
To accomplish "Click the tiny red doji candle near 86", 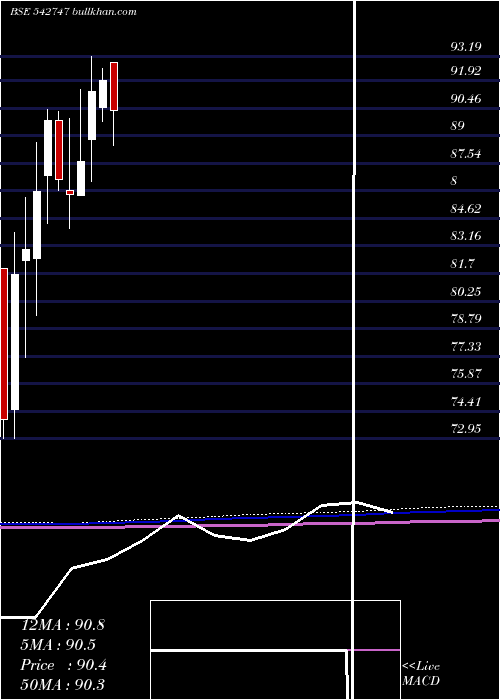I will click(x=70, y=192).
